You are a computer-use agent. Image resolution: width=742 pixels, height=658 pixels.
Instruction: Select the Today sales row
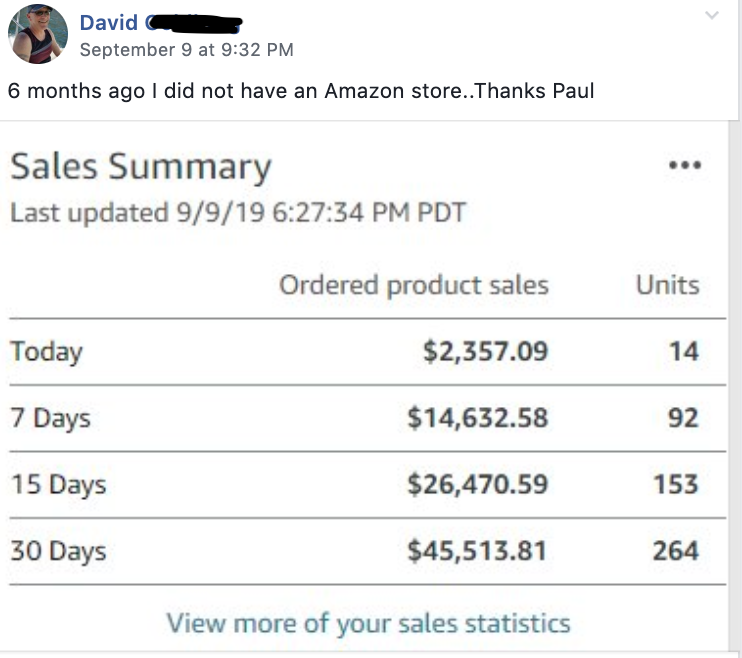click(x=368, y=352)
